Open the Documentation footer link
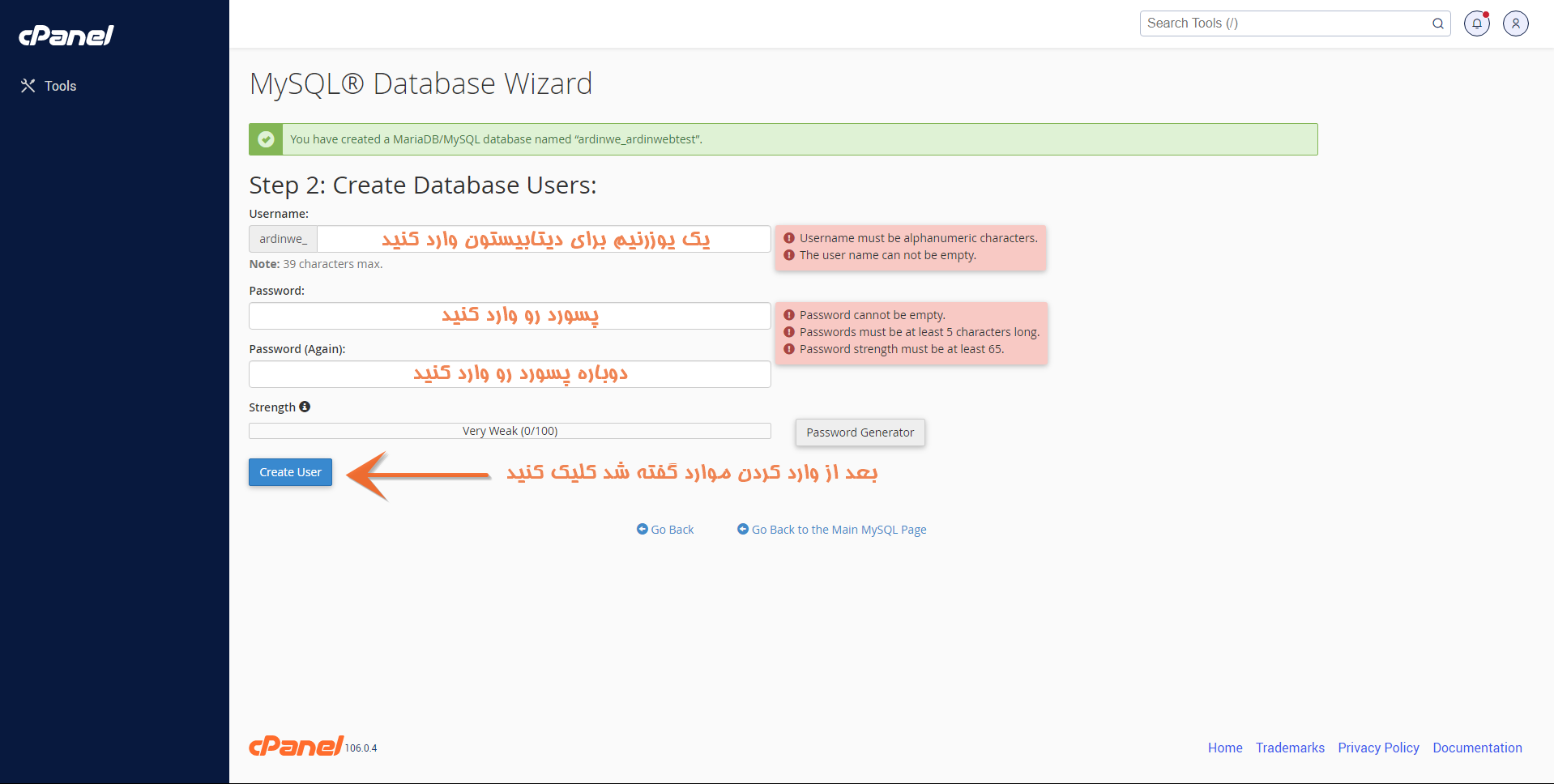 (1477, 748)
